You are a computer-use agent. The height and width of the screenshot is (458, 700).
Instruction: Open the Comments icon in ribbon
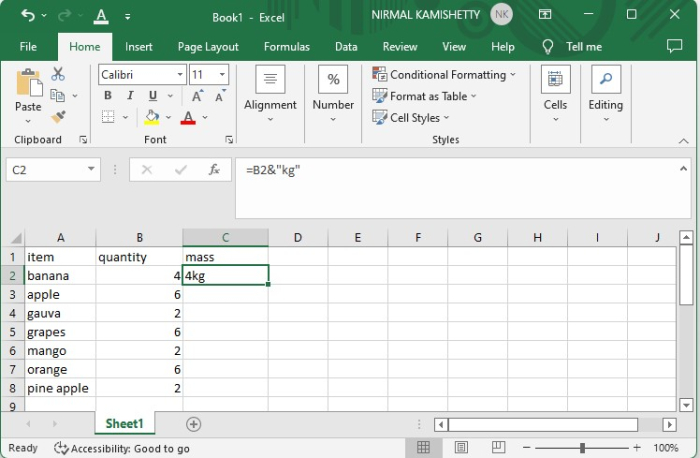[x=674, y=46]
